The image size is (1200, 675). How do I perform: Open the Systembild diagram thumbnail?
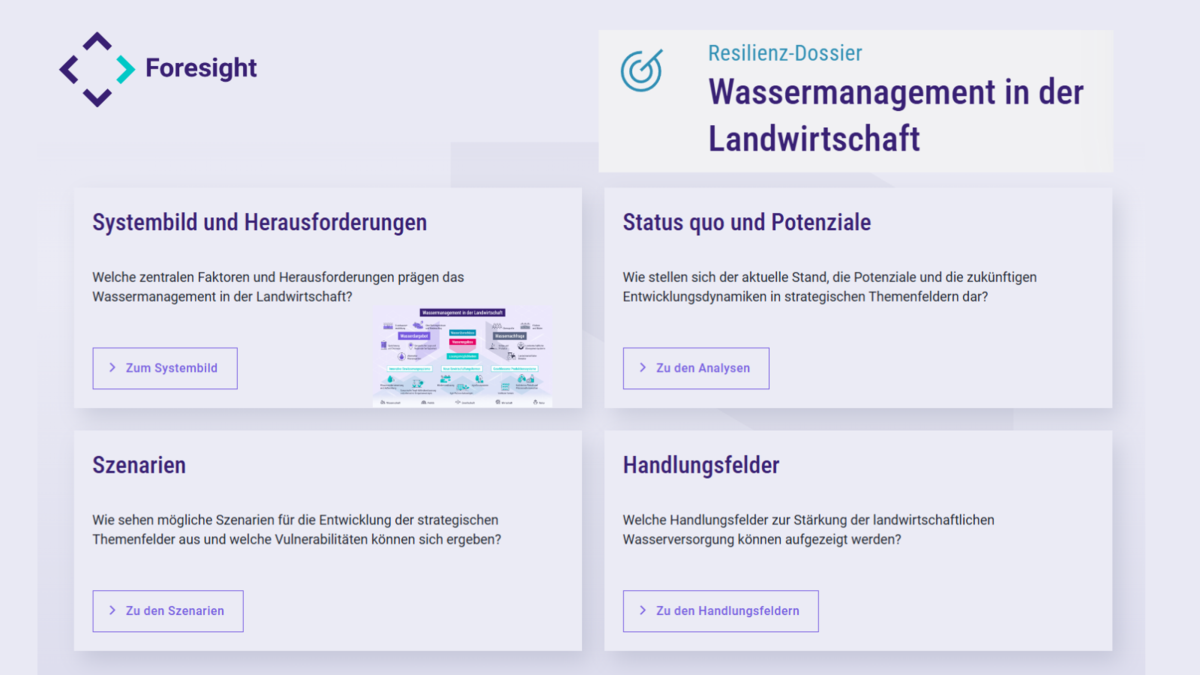[x=462, y=357]
